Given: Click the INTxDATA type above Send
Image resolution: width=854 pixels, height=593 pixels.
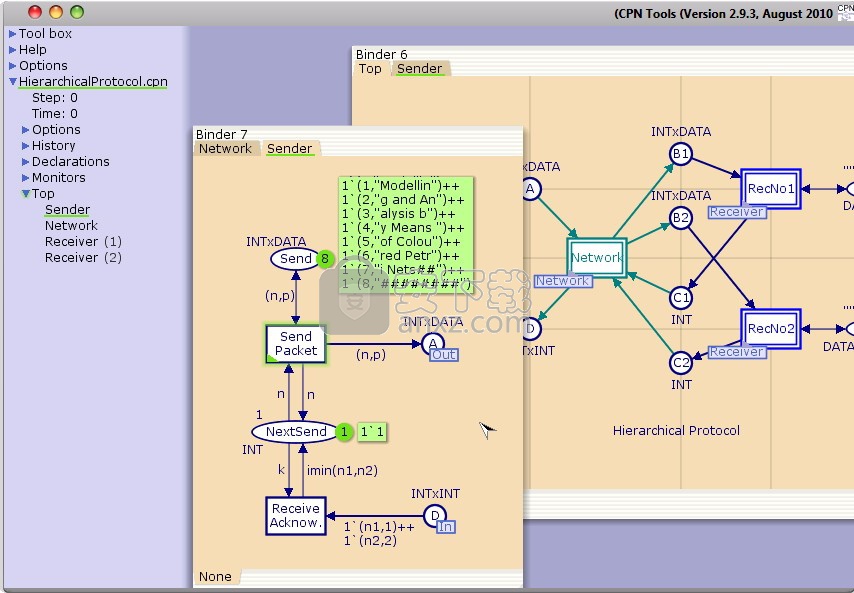Looking at the screenshot, I should pyautogui.click(x=276, y=242).
